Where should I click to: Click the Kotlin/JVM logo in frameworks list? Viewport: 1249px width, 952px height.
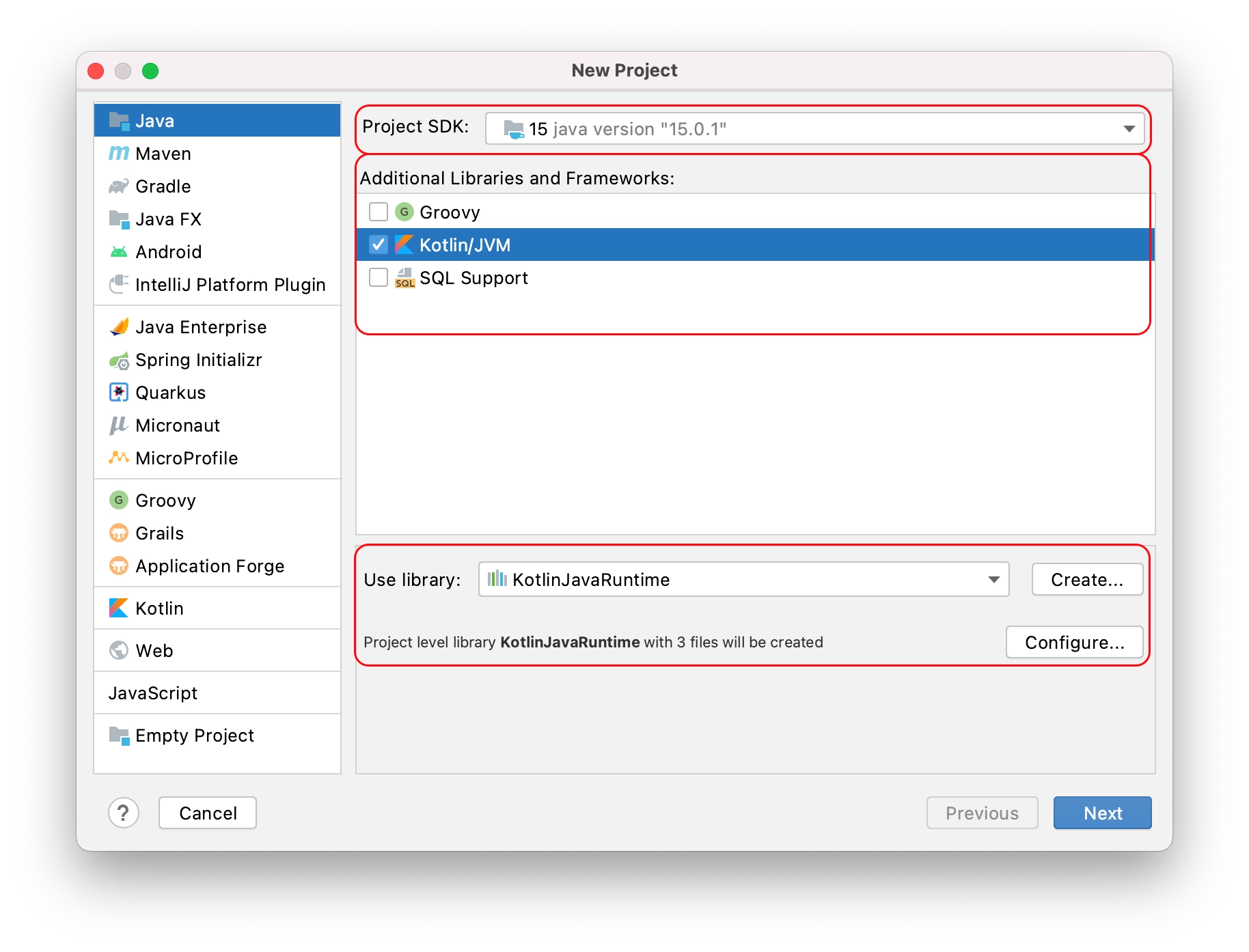pos(404,244)
